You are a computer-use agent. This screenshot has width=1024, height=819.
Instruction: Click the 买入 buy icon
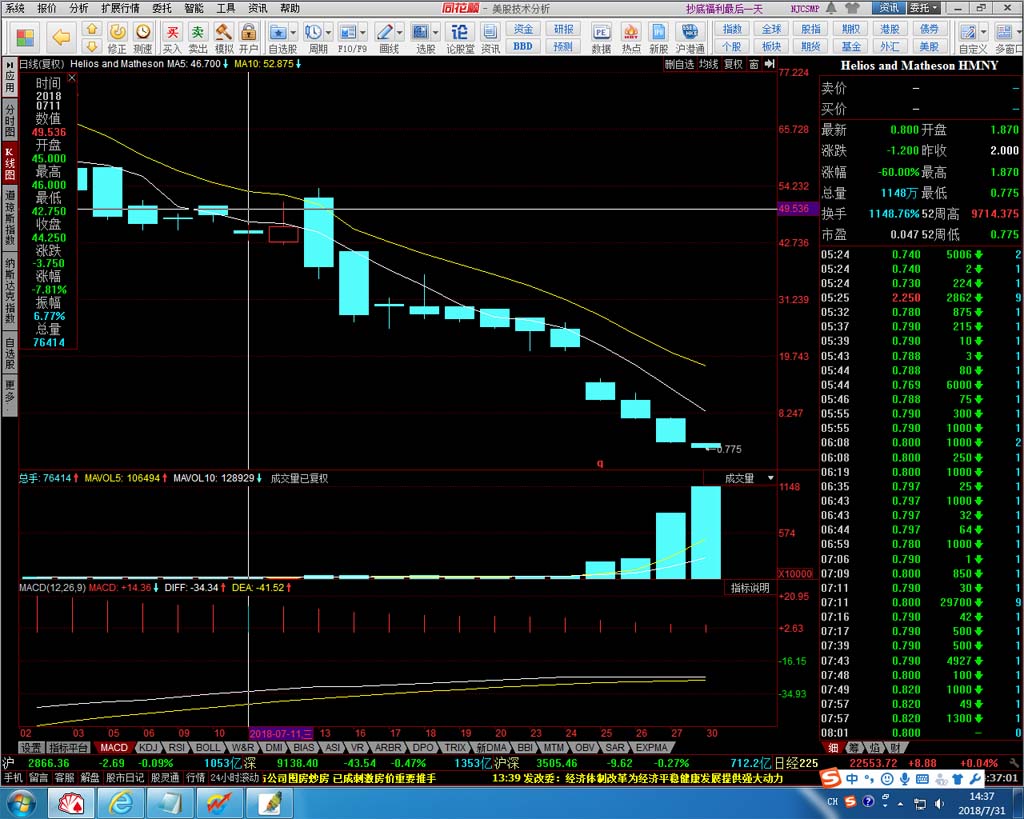click(x=172, y=32)
